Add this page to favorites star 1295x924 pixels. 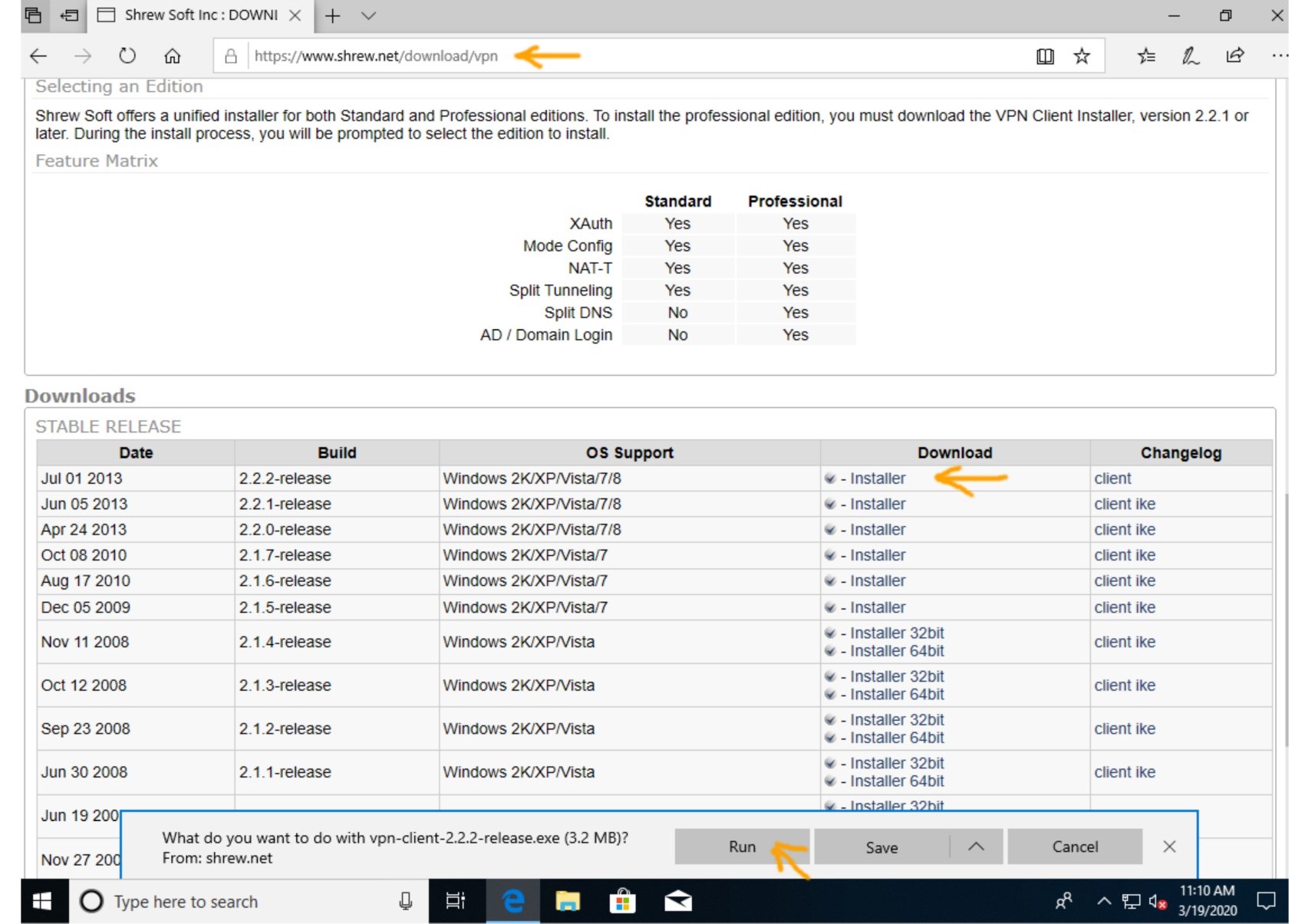click(1082, 56)
